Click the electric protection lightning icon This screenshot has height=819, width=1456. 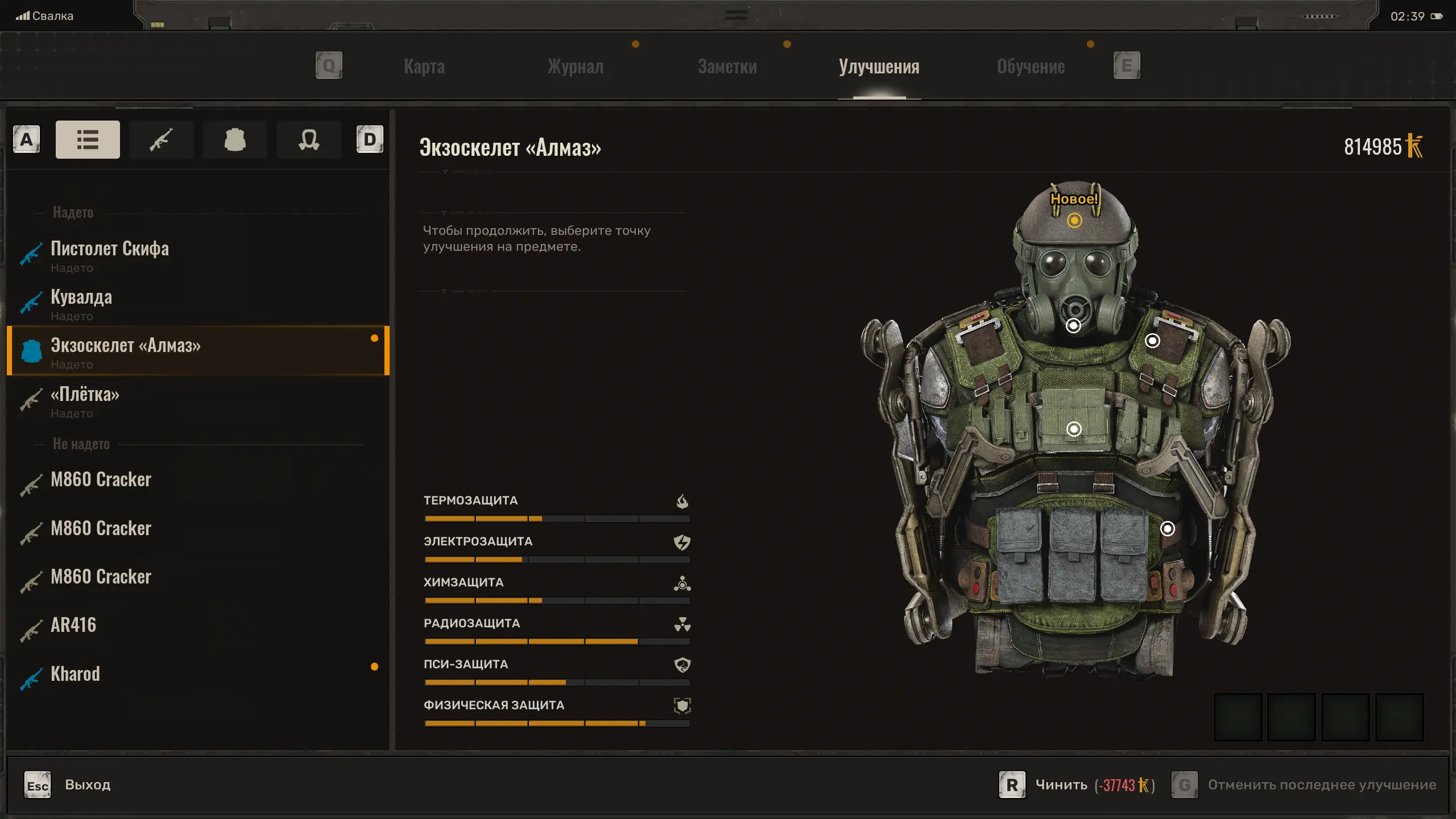coord(682,542)
